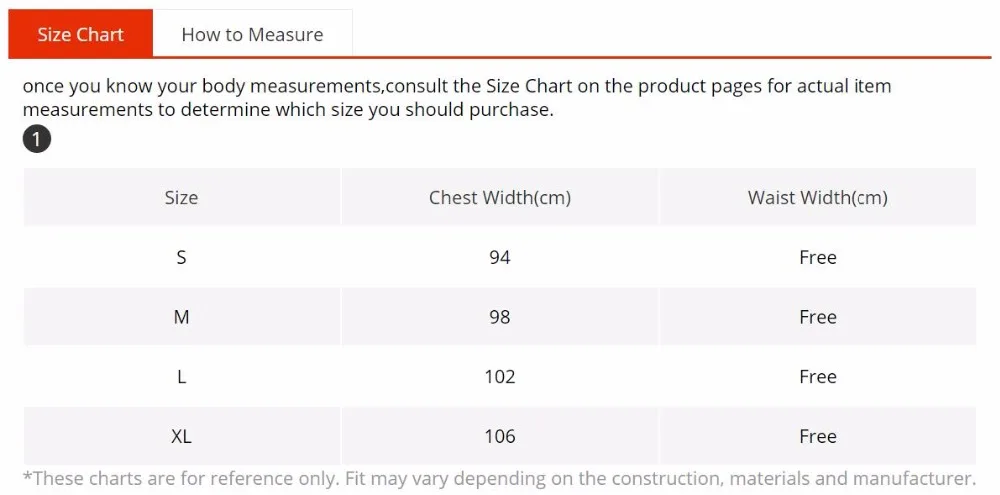Click the Free waist value for size XL
1000x495 pixels.
tap(818, 436)
